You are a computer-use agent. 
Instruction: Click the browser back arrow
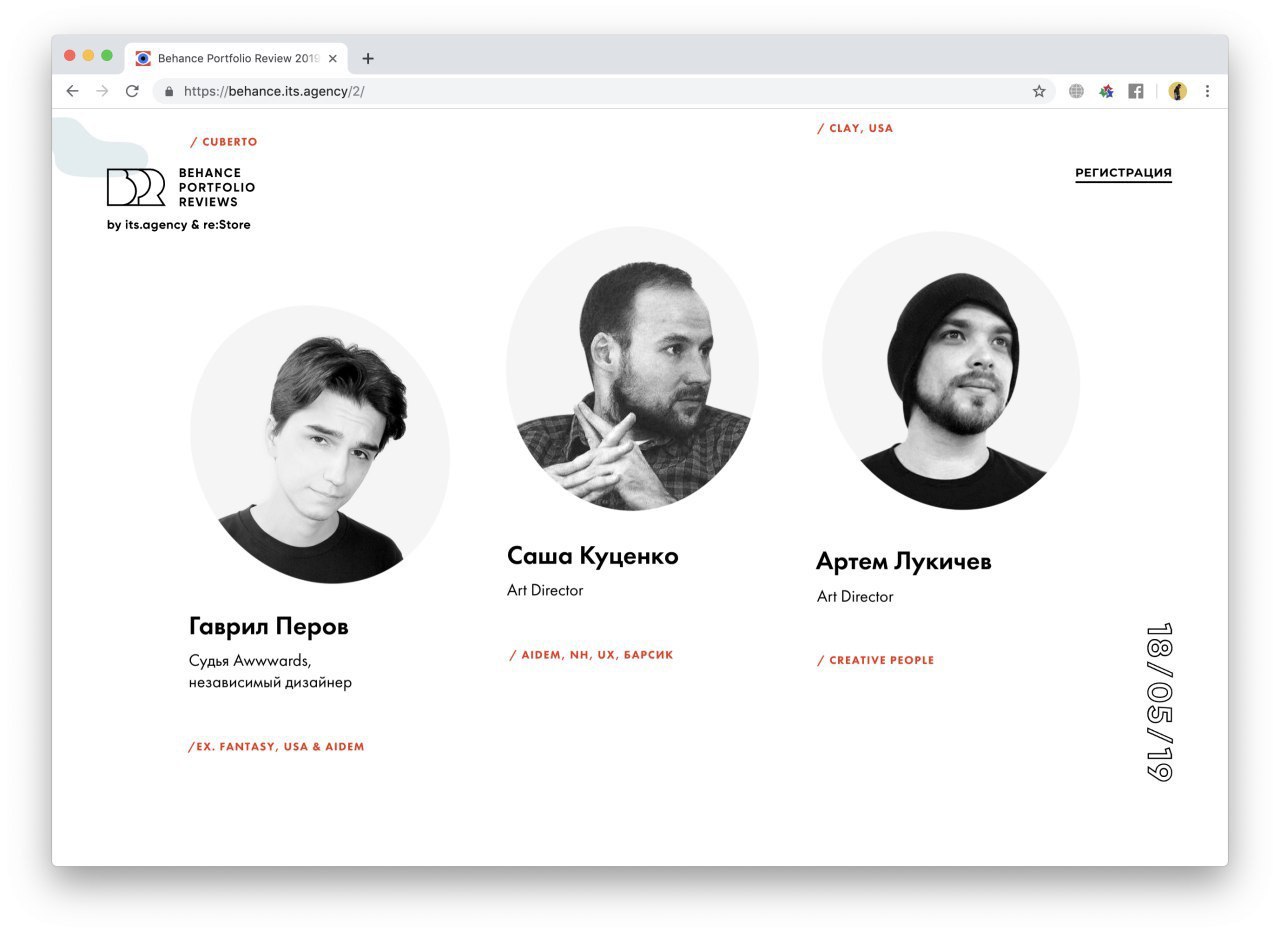click(72, 91)
